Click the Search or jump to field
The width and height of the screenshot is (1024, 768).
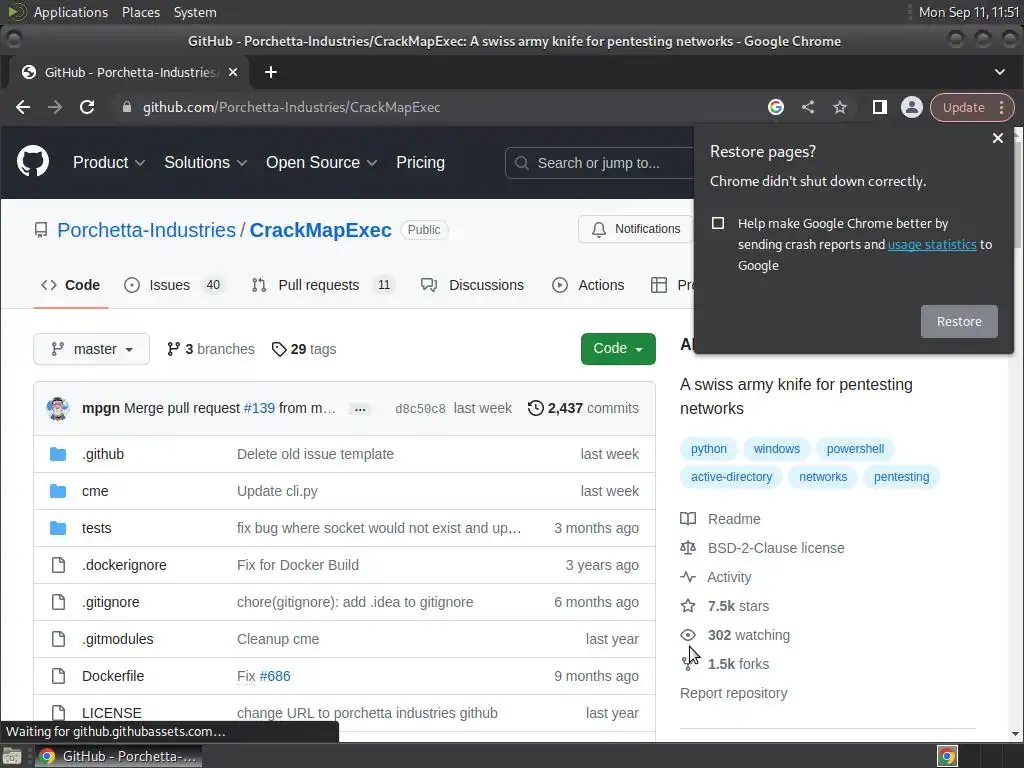[599, 163]
